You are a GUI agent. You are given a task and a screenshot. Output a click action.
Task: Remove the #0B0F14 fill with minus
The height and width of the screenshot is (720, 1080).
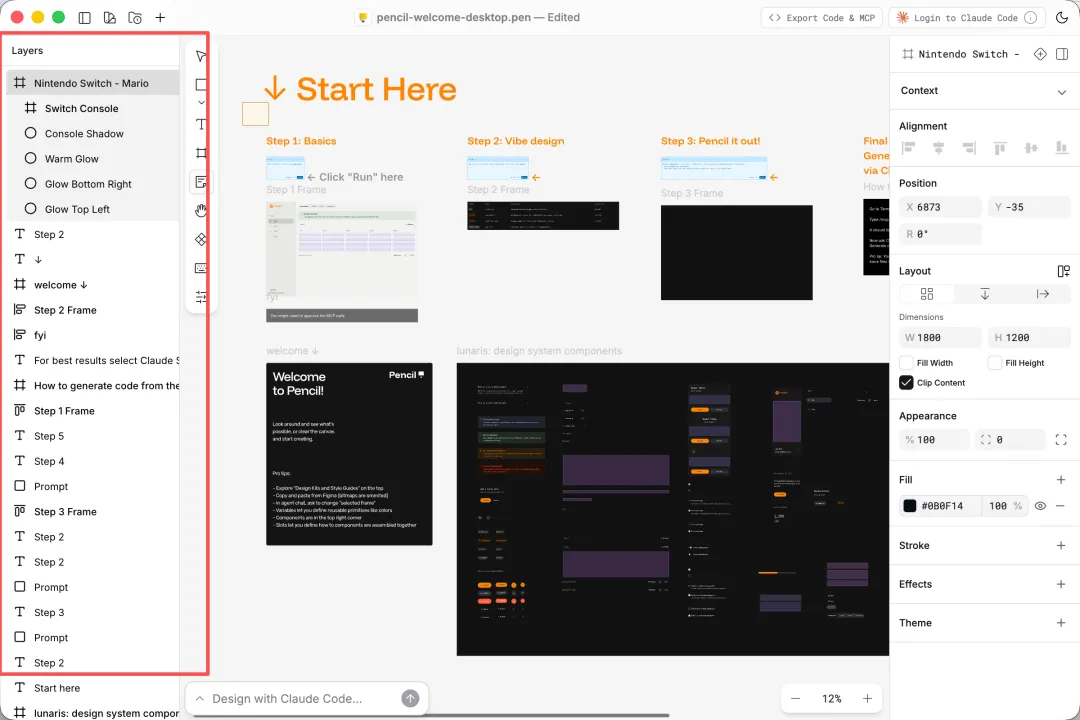click(x=1060, y=506)
